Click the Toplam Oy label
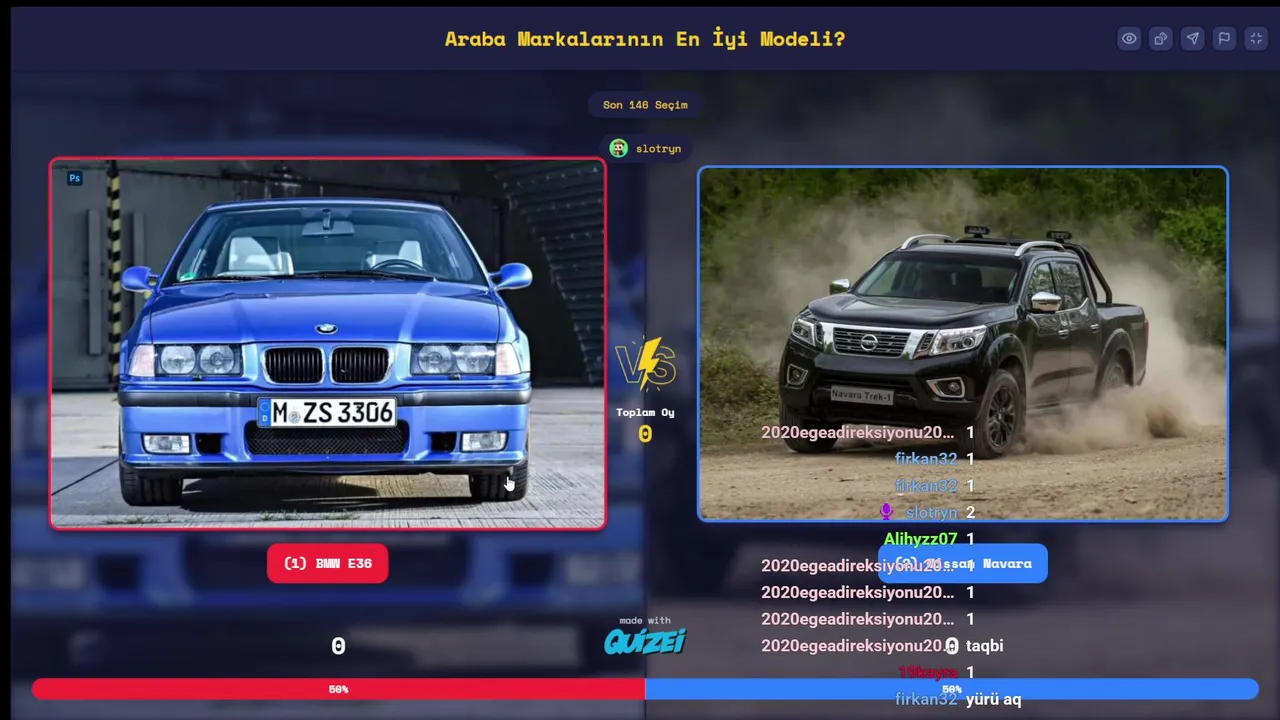Screen dimensions: 1280x720 pos(645,412)
